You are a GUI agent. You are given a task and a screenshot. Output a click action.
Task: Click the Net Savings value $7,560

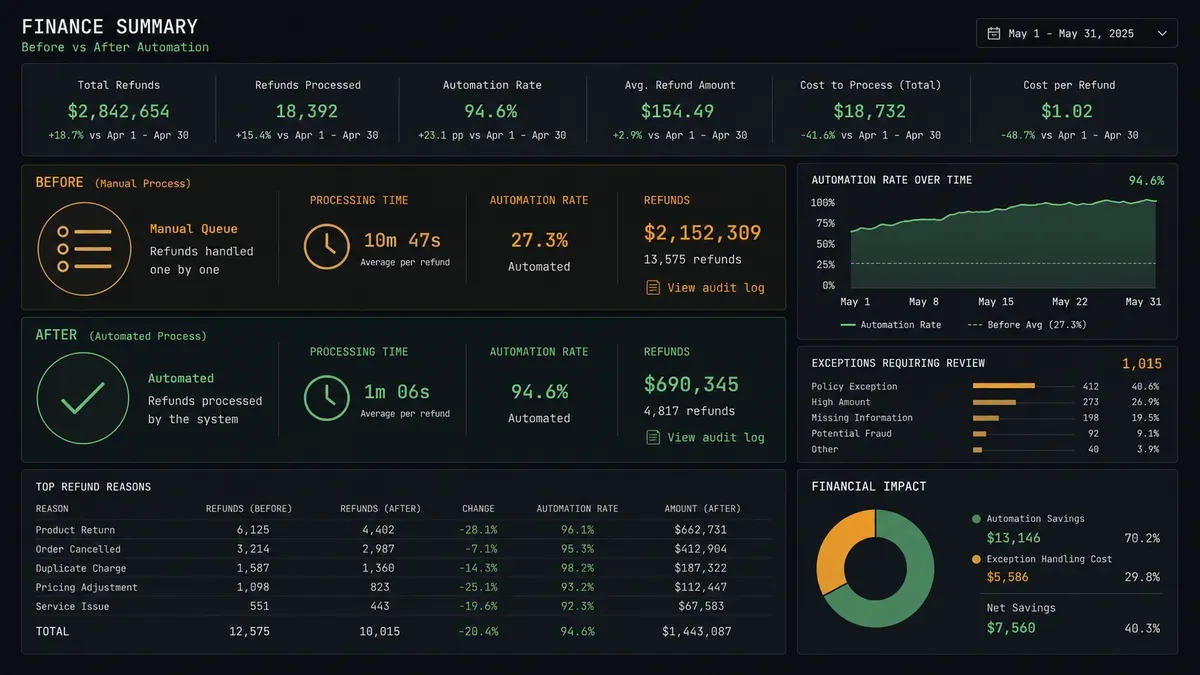coord(1011,628)
